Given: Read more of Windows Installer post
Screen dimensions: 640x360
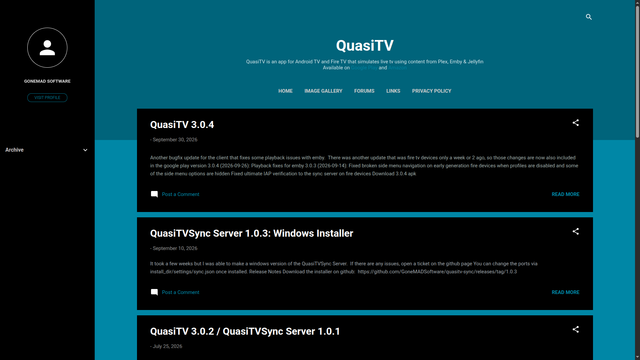Looking at the screenshot, I should click(565, 292).
